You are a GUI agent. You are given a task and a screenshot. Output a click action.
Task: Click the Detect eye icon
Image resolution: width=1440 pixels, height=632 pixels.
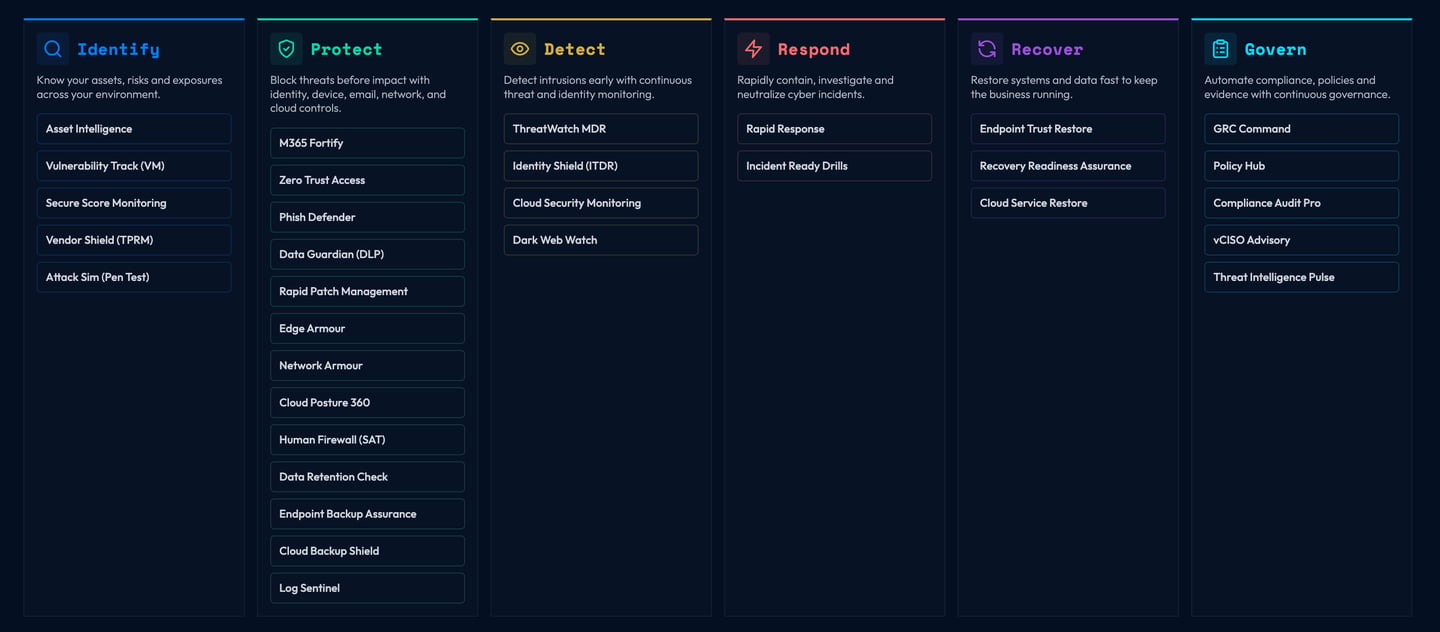[x=520, y=49]
